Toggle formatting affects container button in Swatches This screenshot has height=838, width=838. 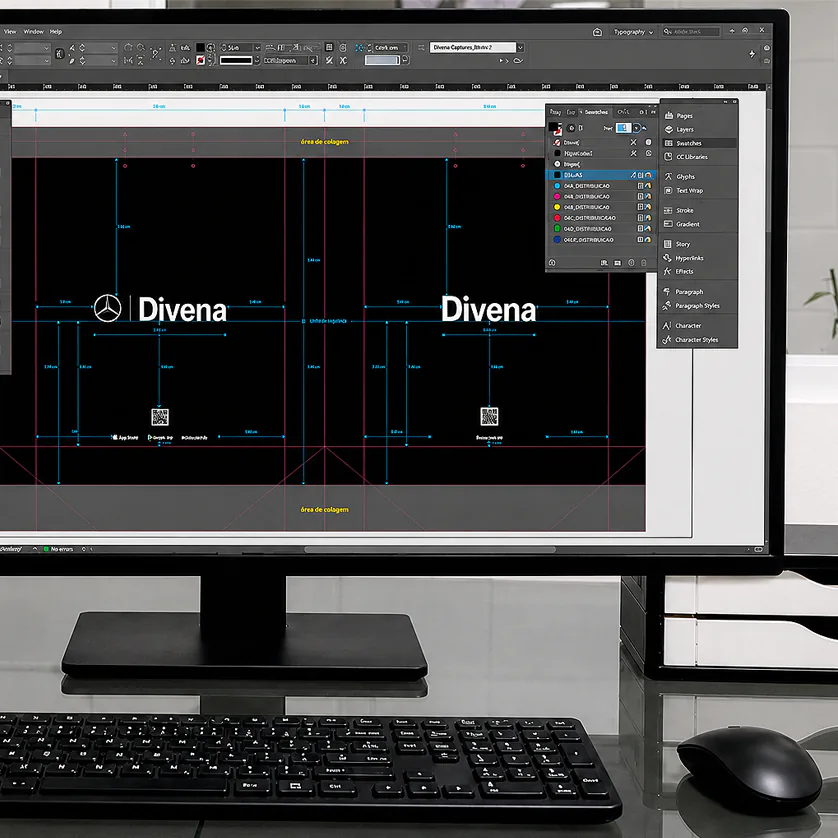[571, 128]
